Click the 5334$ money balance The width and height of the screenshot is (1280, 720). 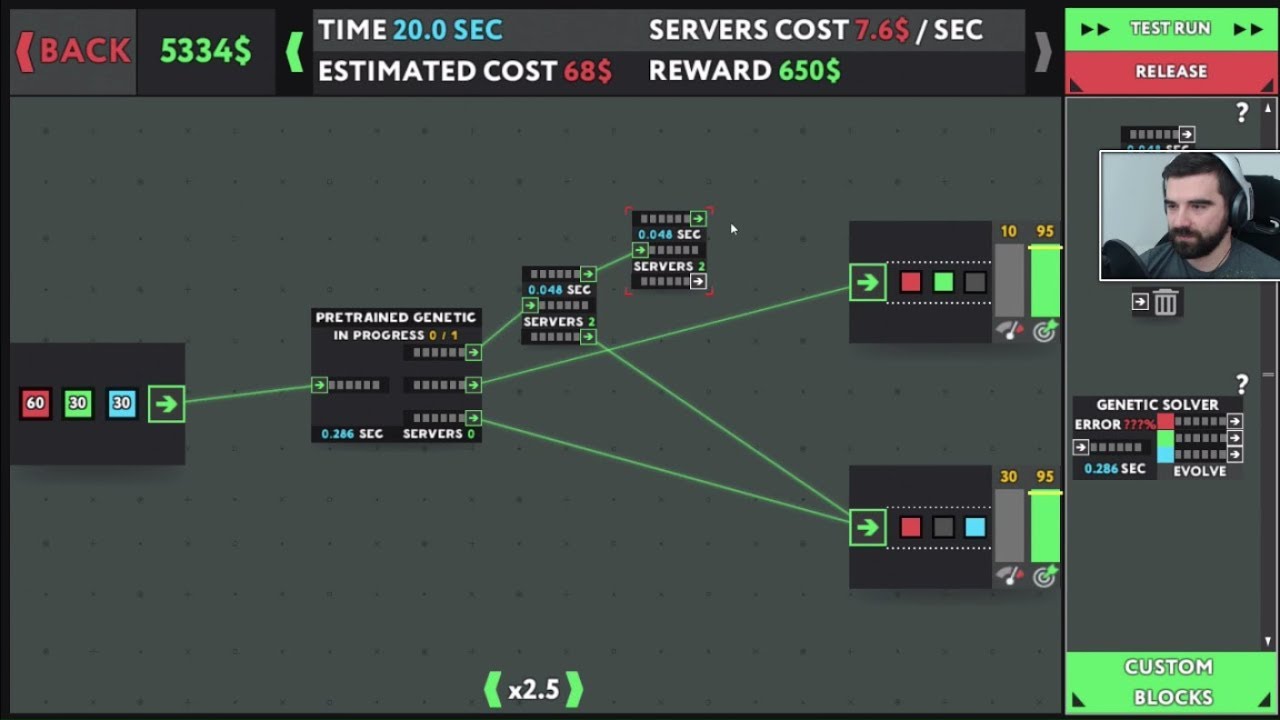(206, 51)
